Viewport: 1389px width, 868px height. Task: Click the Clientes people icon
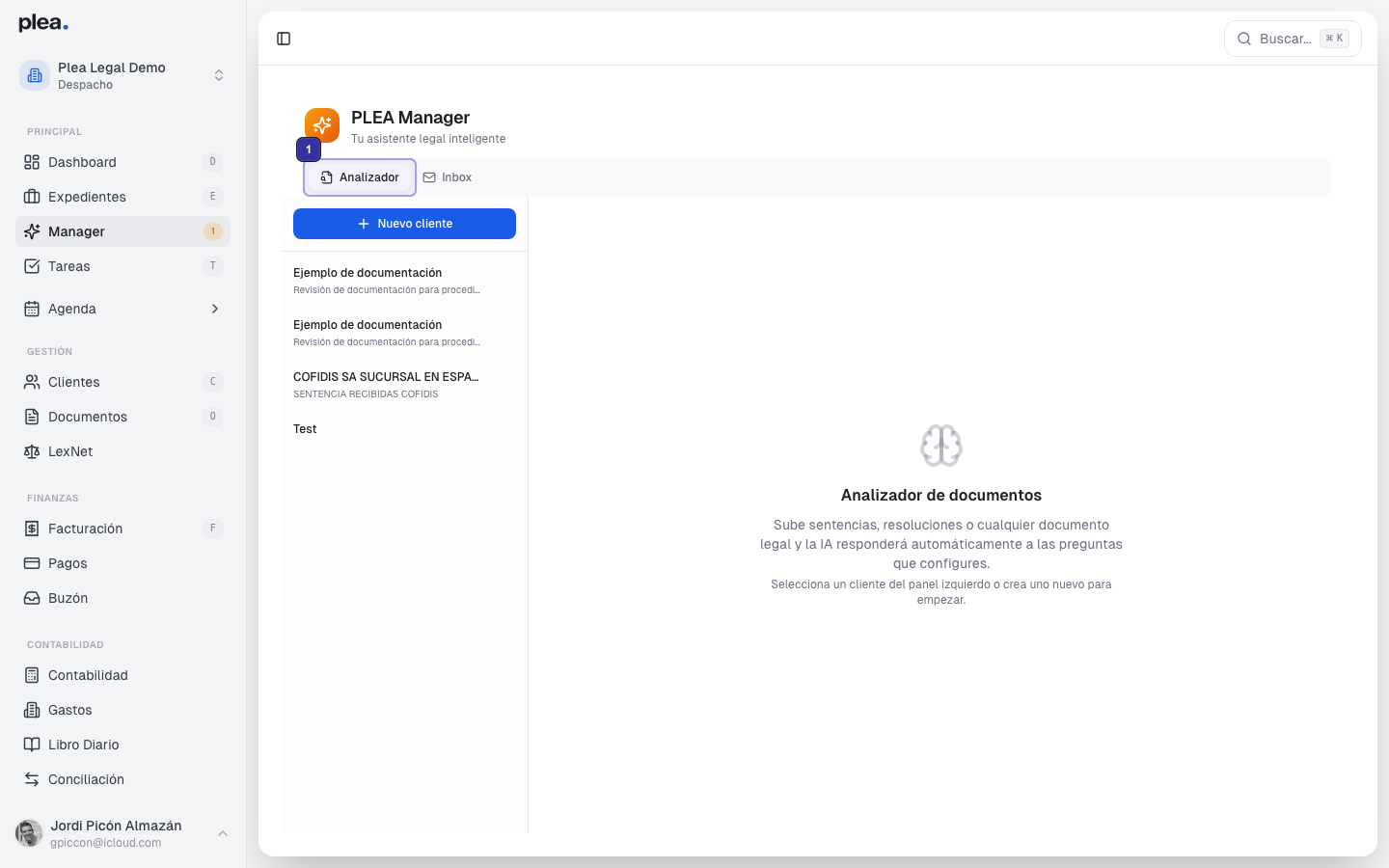point(32,382)
